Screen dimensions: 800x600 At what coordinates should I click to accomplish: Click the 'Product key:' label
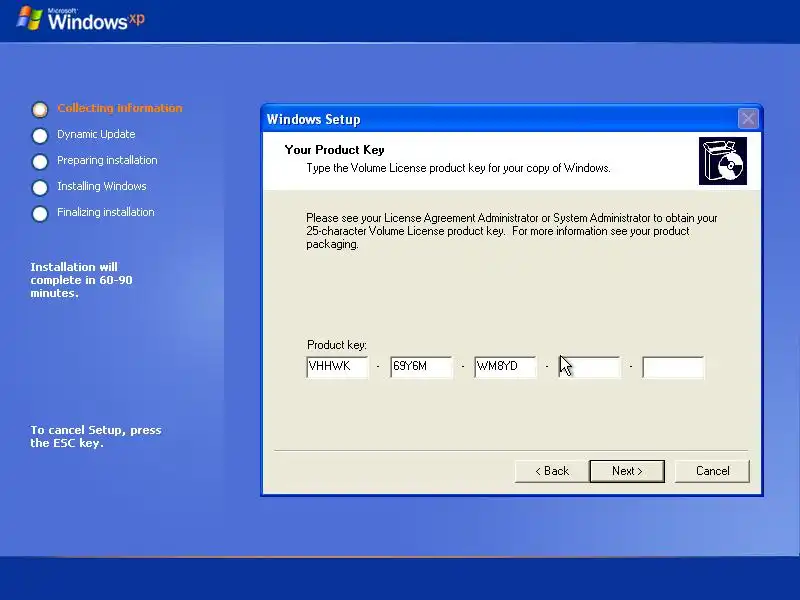click(x=337, y=345)
